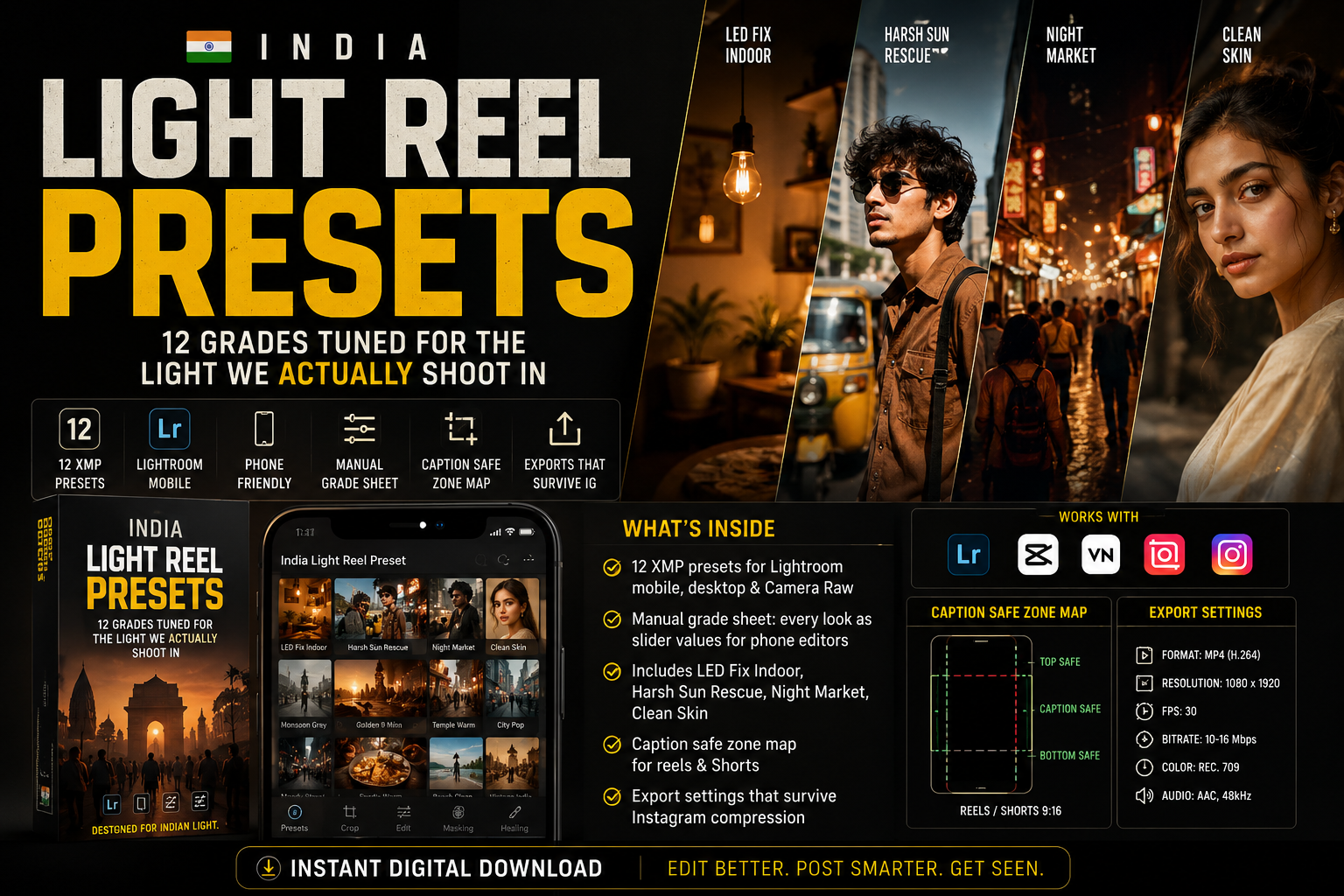Click the phone Wi-Fi status icon
The image size is (1344, 896).
click(x=510, y=532)
